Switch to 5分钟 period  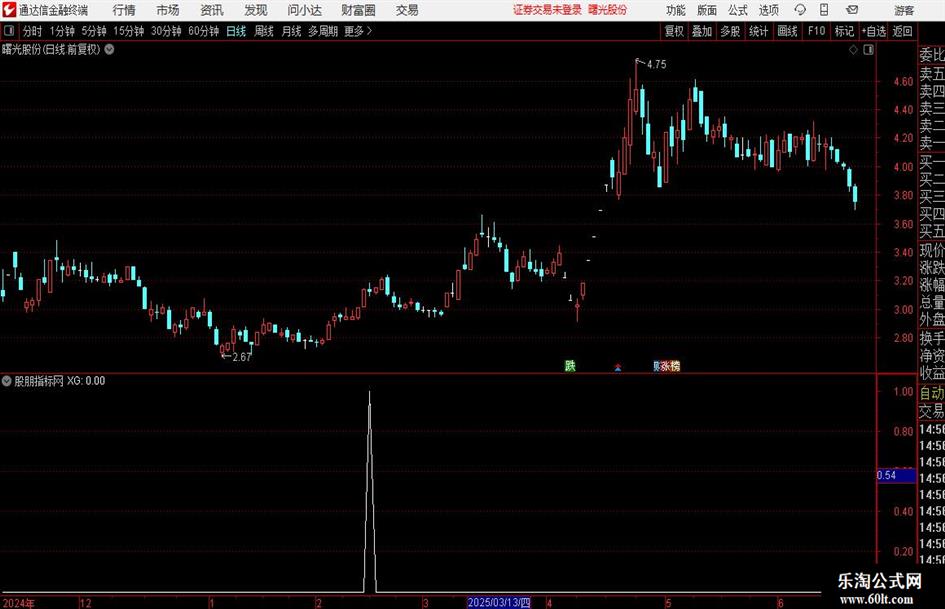(94, 31)
